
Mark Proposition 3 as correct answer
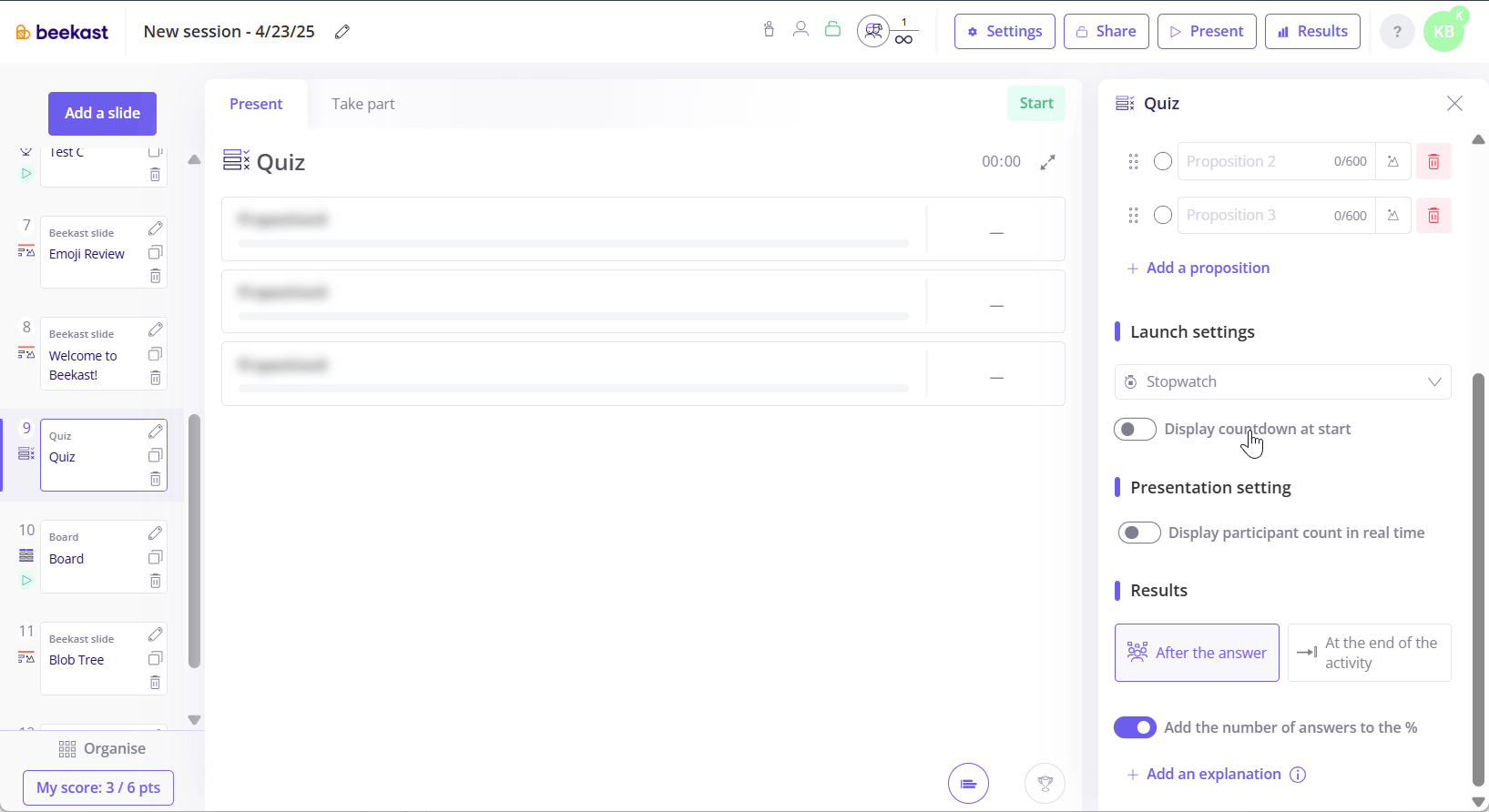coord(1163,216)
